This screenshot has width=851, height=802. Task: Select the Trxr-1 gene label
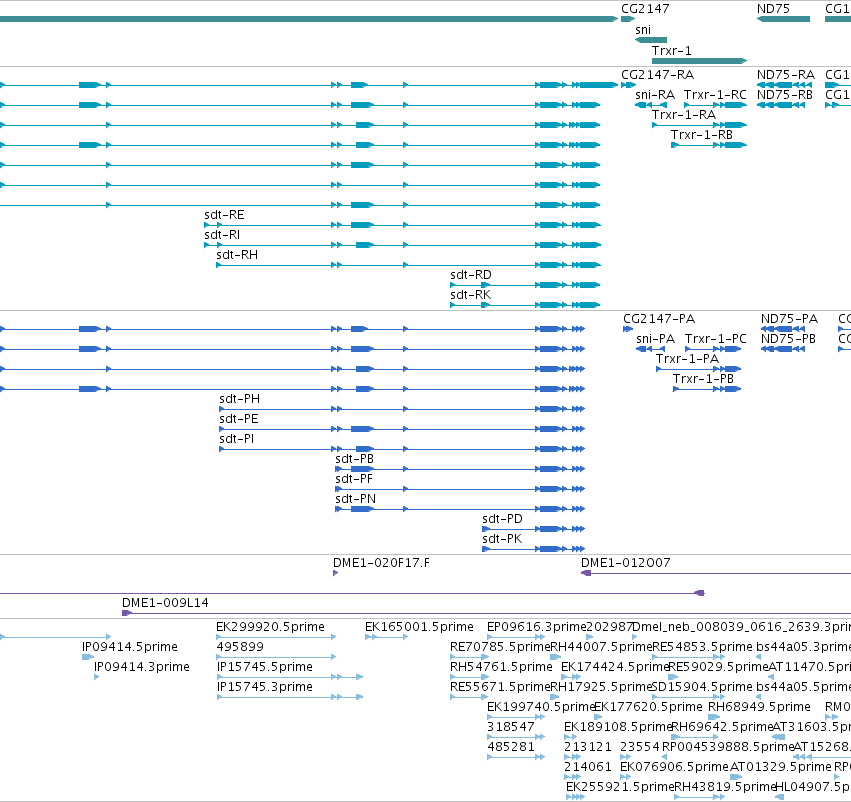pos(672,50)
